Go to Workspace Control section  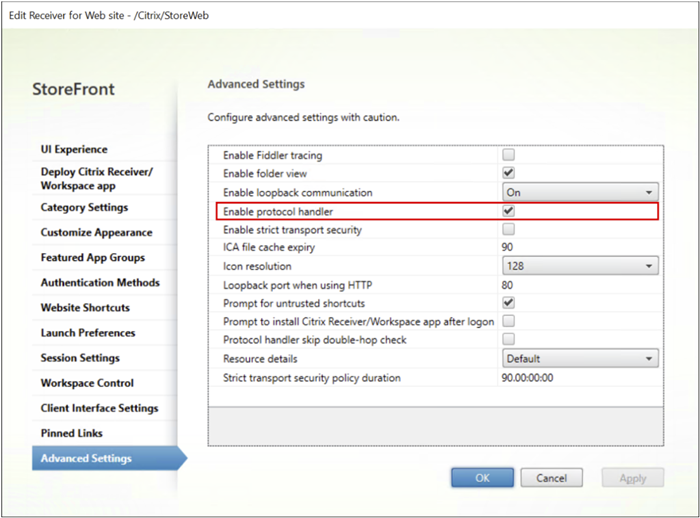tap(87, 383)
